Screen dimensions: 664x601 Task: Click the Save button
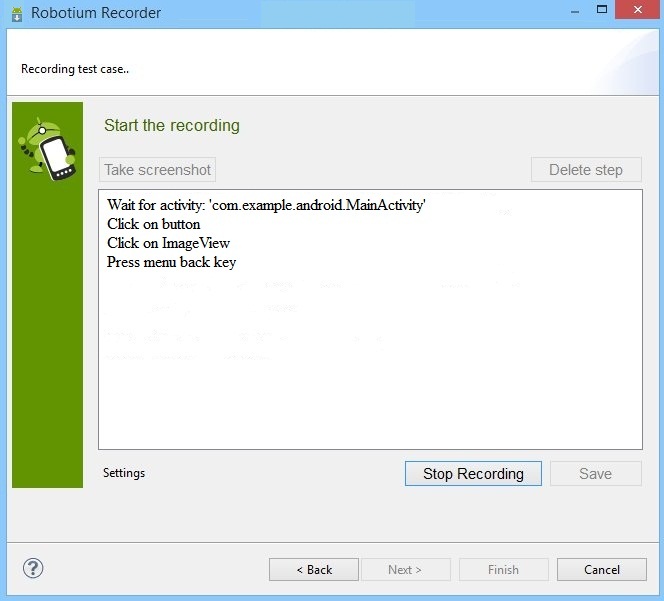pyautogui.click(x=595, y=474)
